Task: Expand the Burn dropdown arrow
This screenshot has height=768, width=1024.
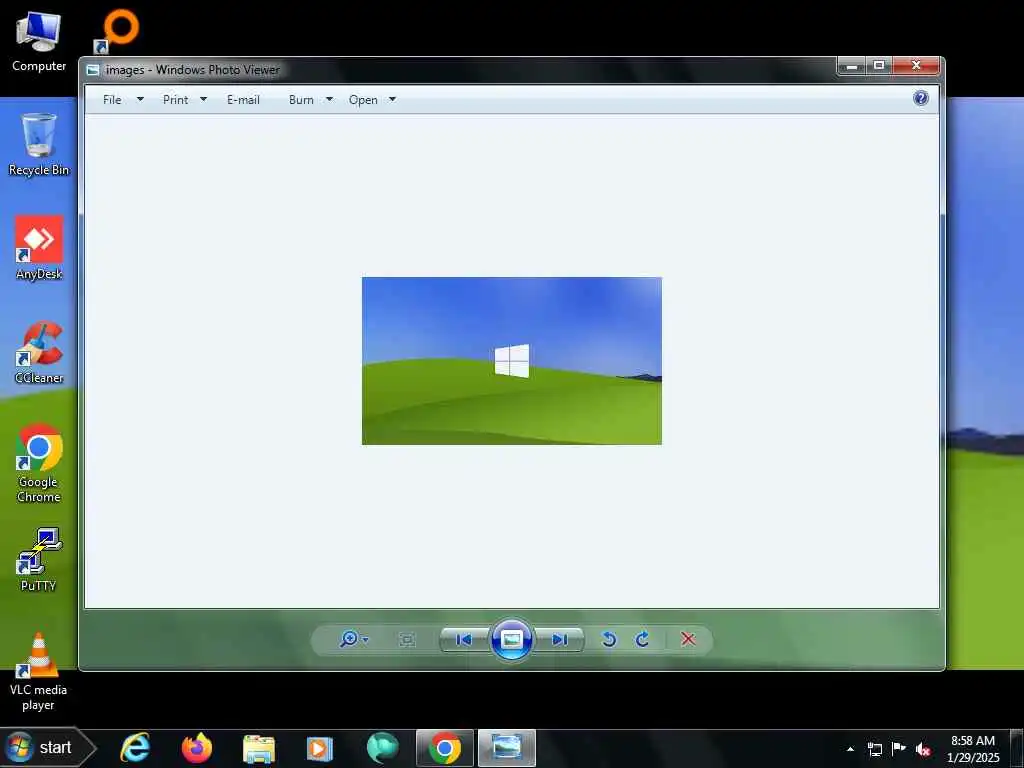Action: point(329,99)
